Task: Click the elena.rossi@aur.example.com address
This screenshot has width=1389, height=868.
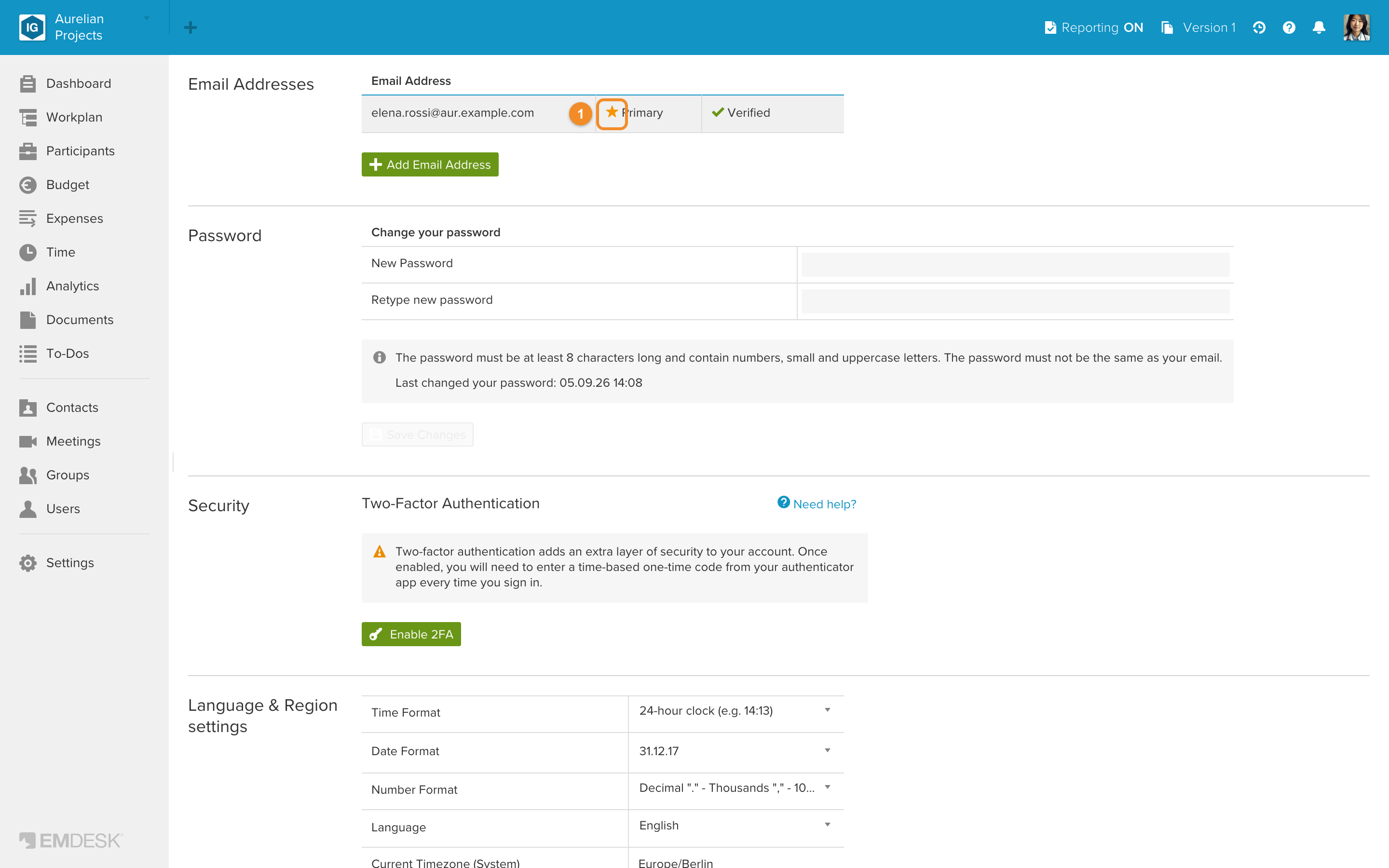Action: click(452, 112)
